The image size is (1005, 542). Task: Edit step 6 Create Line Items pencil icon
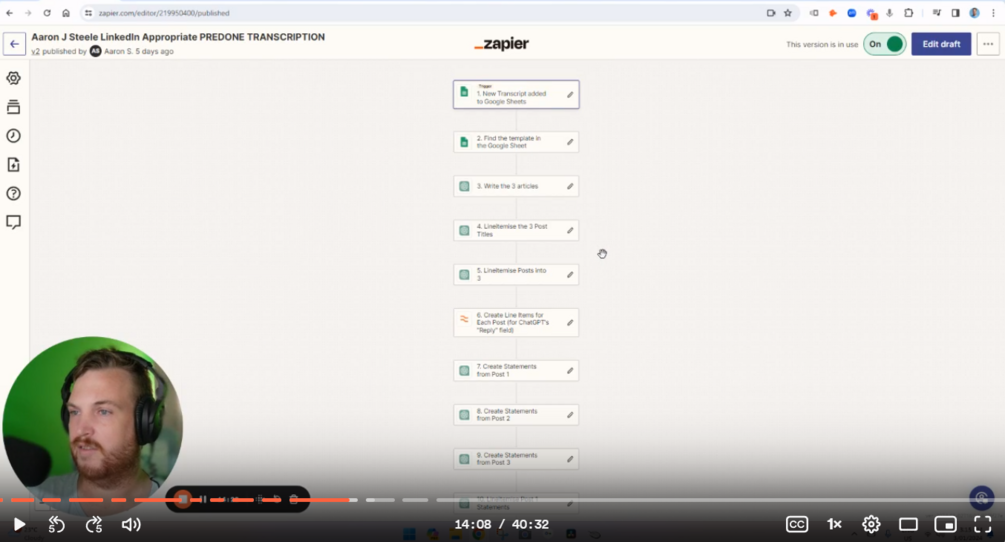(x=570, y=322)
